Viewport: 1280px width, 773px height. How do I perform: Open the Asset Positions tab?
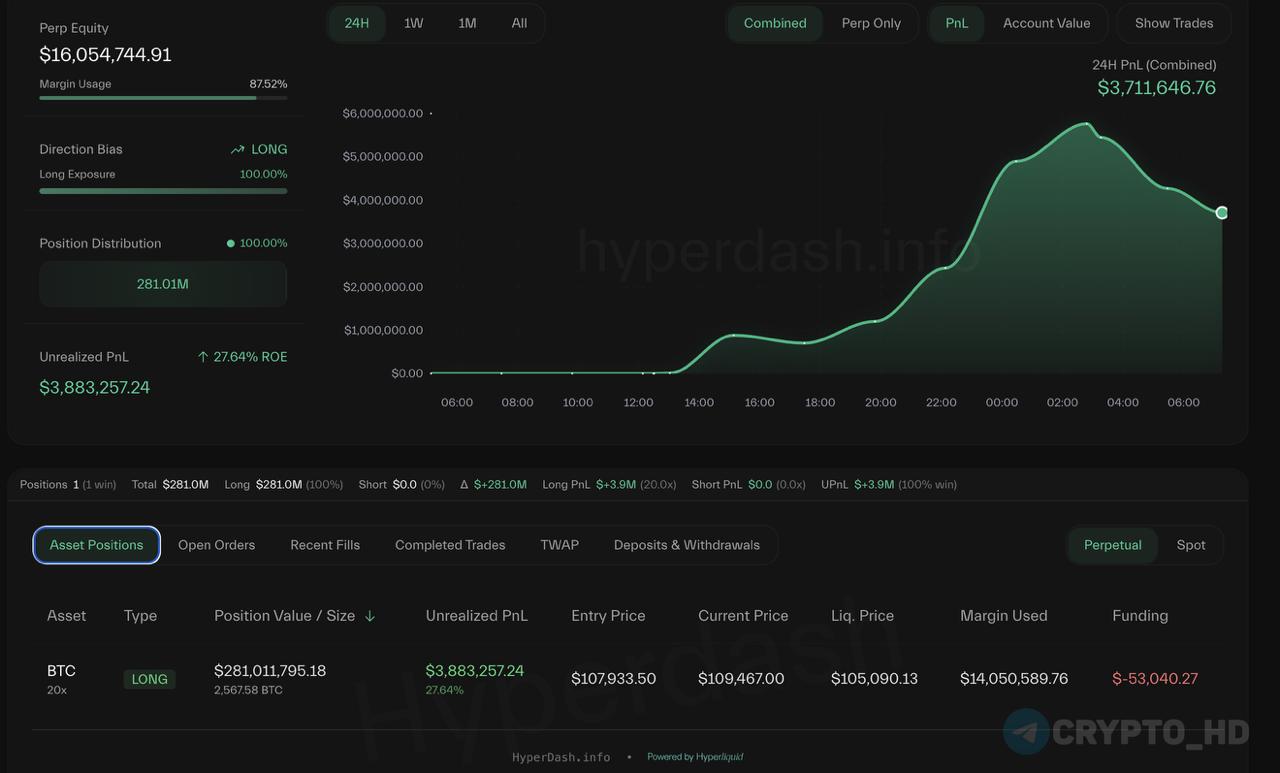click(x=97, y=545)
